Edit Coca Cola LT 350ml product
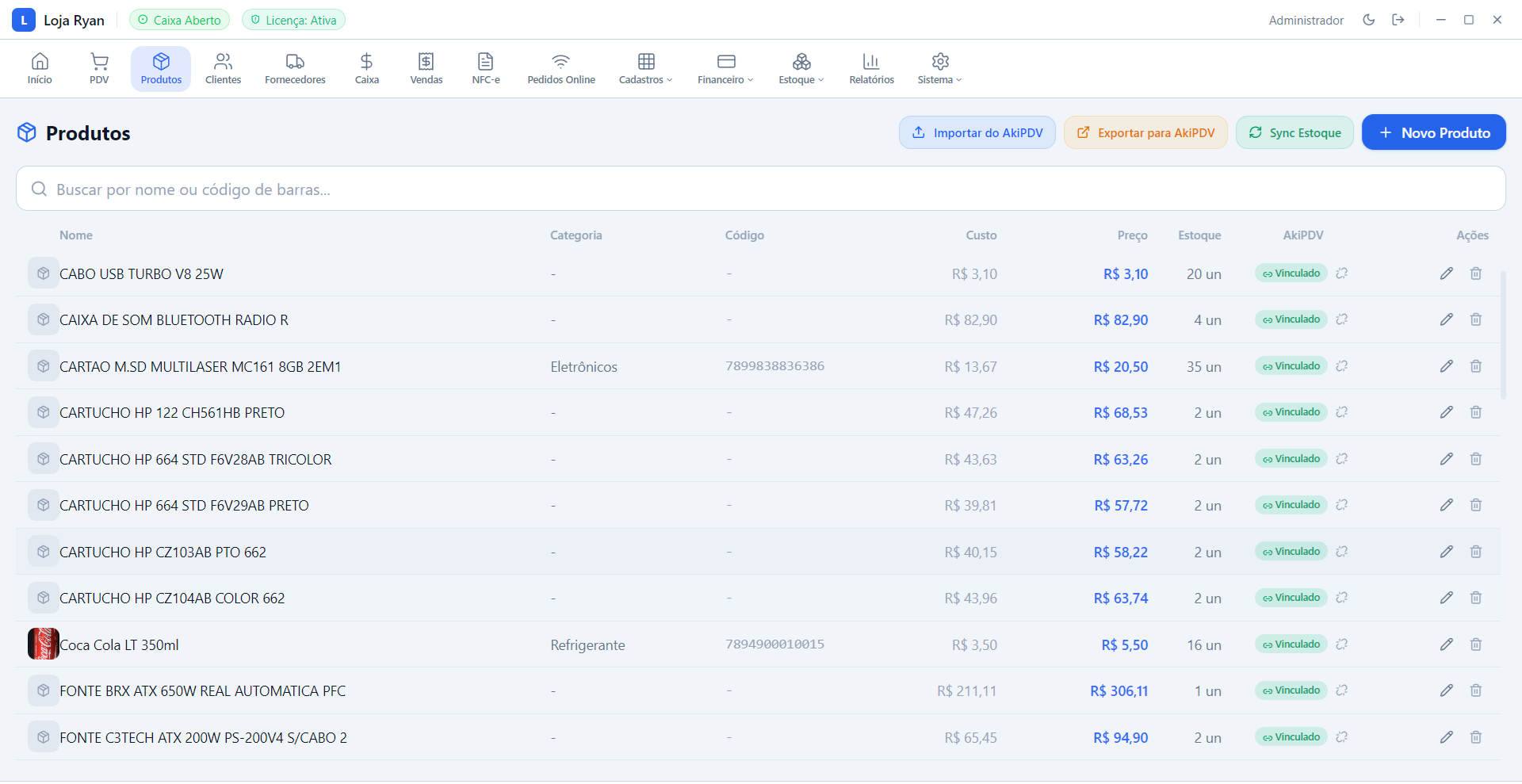This screenshot has width=1522, height=784. tap(1446, 644)
